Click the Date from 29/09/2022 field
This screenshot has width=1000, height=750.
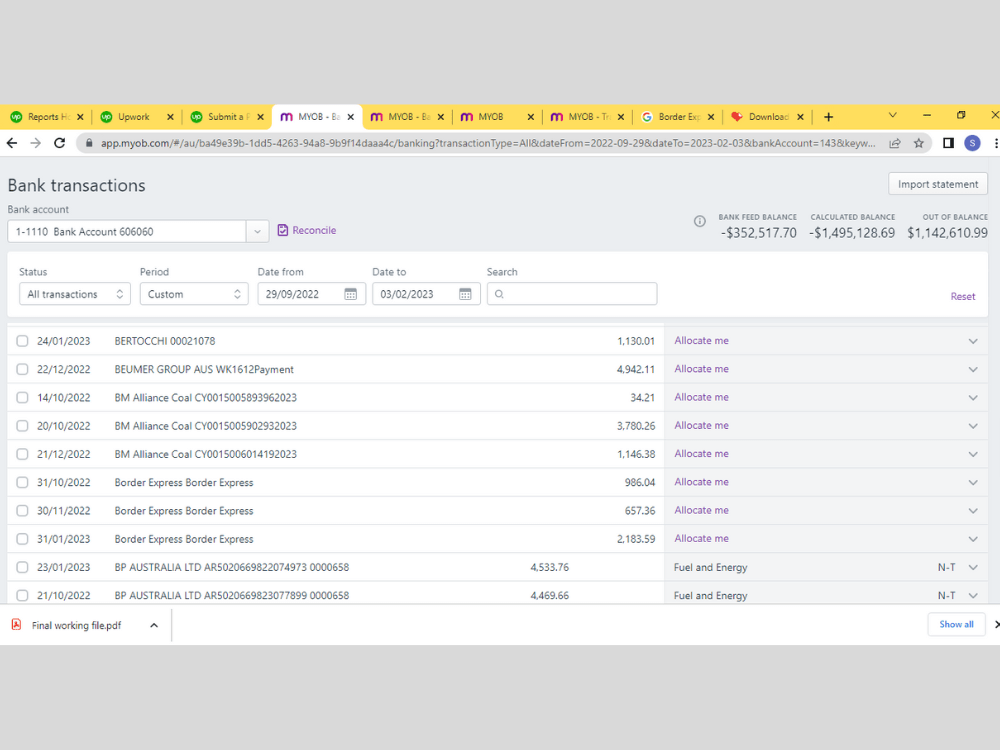click(x=311, y=294)
